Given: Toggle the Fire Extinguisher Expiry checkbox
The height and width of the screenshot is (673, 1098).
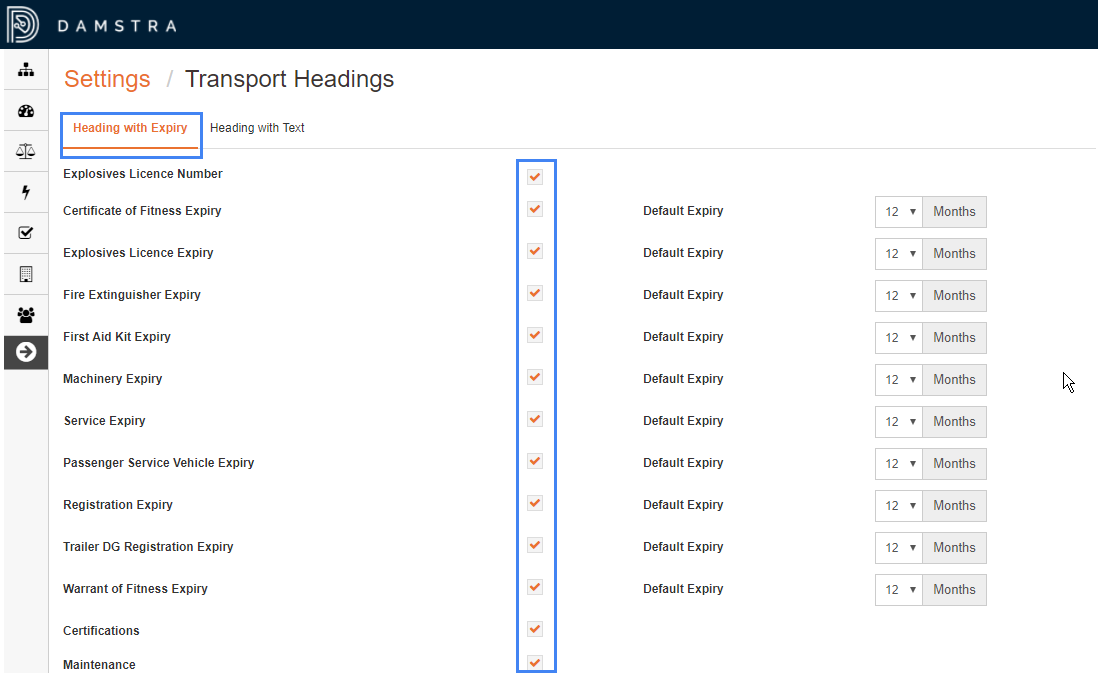Looking at the screenshot, I should pos(535,293).
